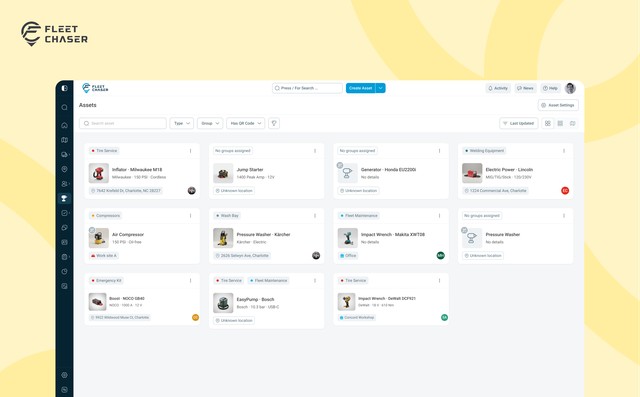Open the user profile avatar menu
Screen dimensions: 640x397
(x=570, y=88)
